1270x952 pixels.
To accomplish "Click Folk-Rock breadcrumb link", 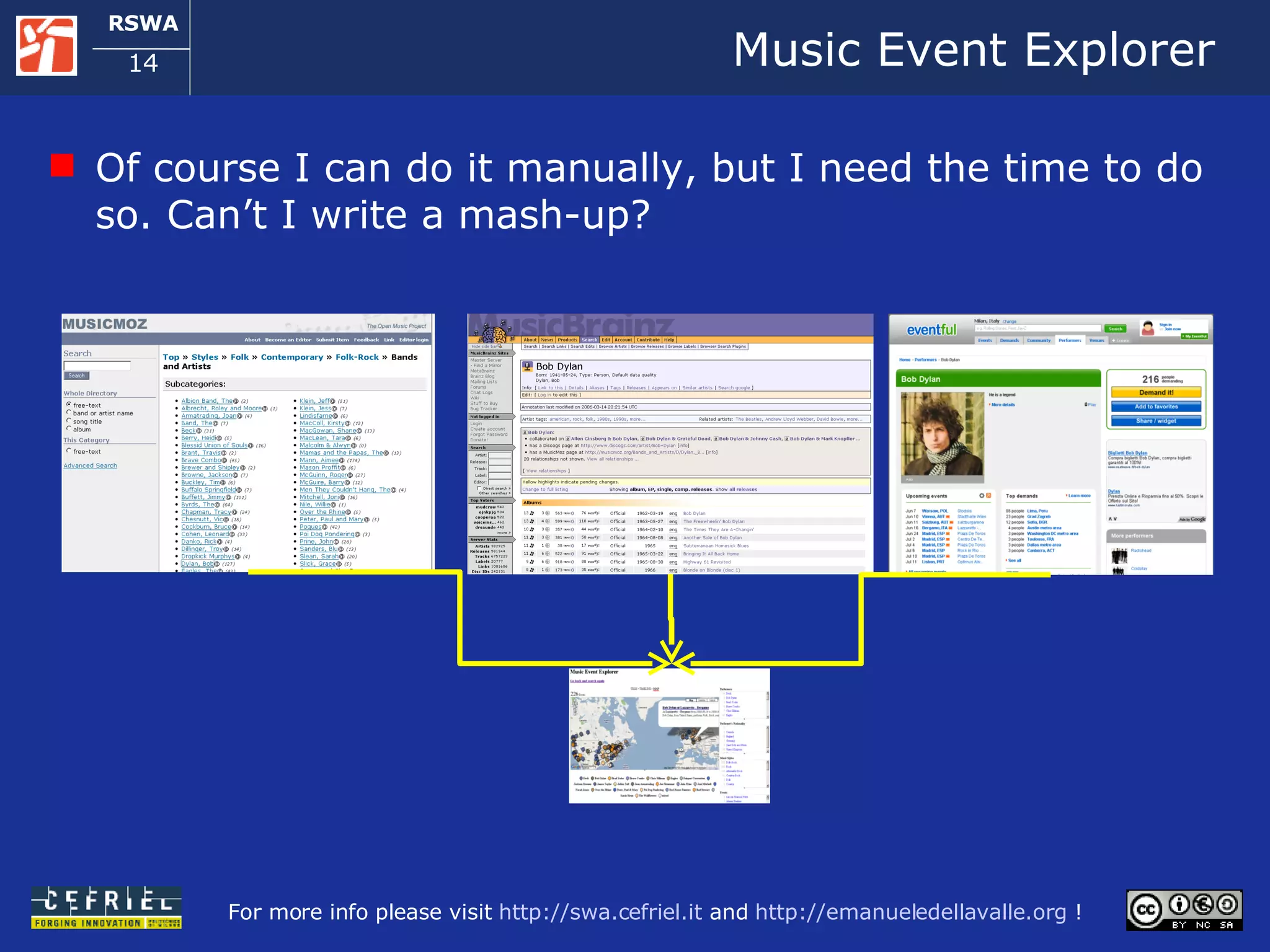I will 357,357.
